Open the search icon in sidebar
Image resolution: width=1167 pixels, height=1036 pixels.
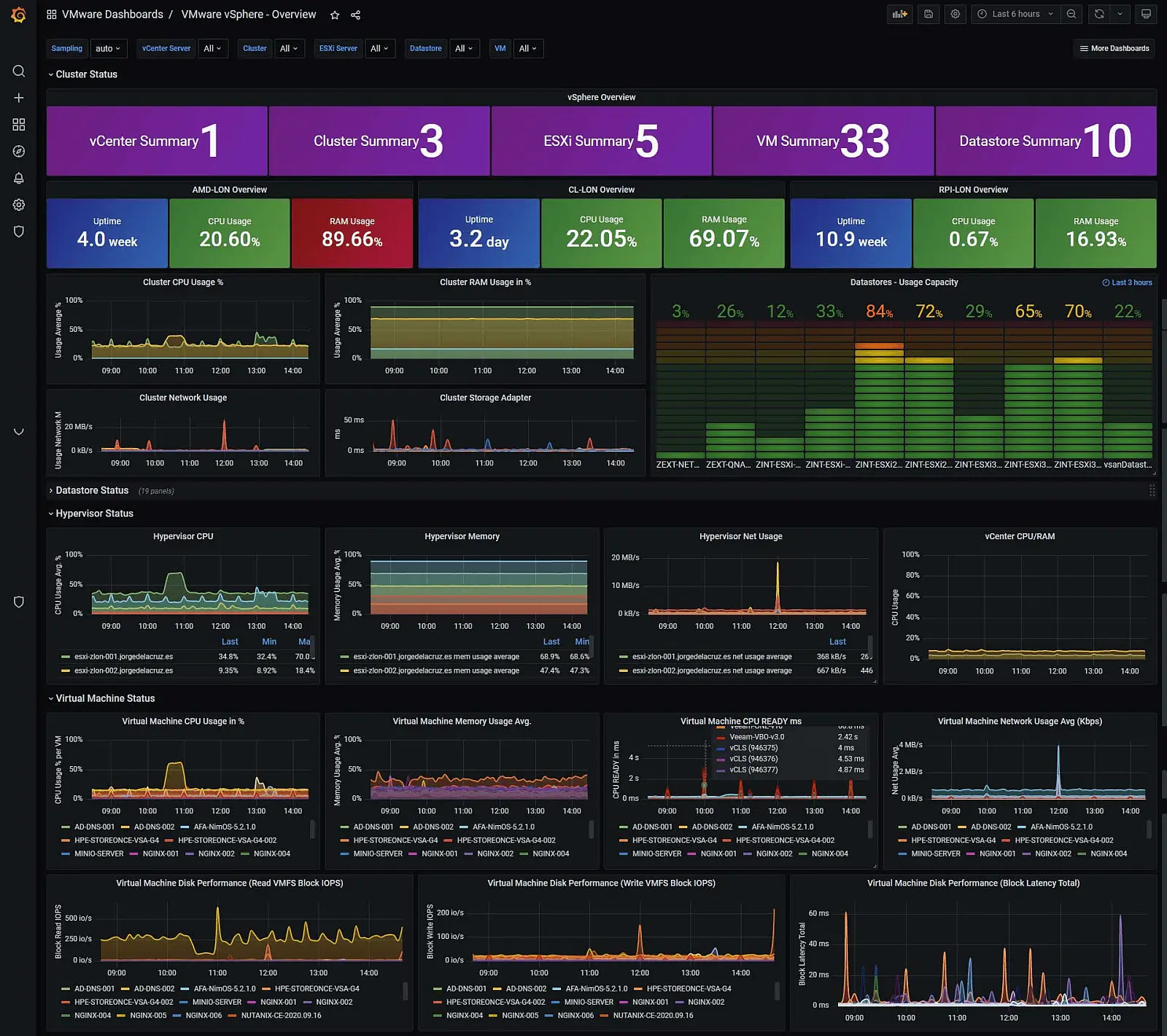(19, 71)
